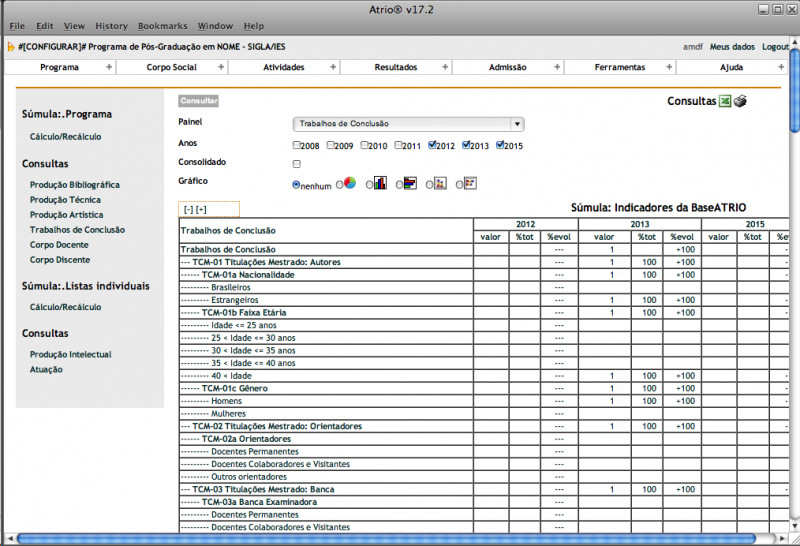Select the pie chart graph icon
This screenshot has height=546, width=800.
coord(350,184)
